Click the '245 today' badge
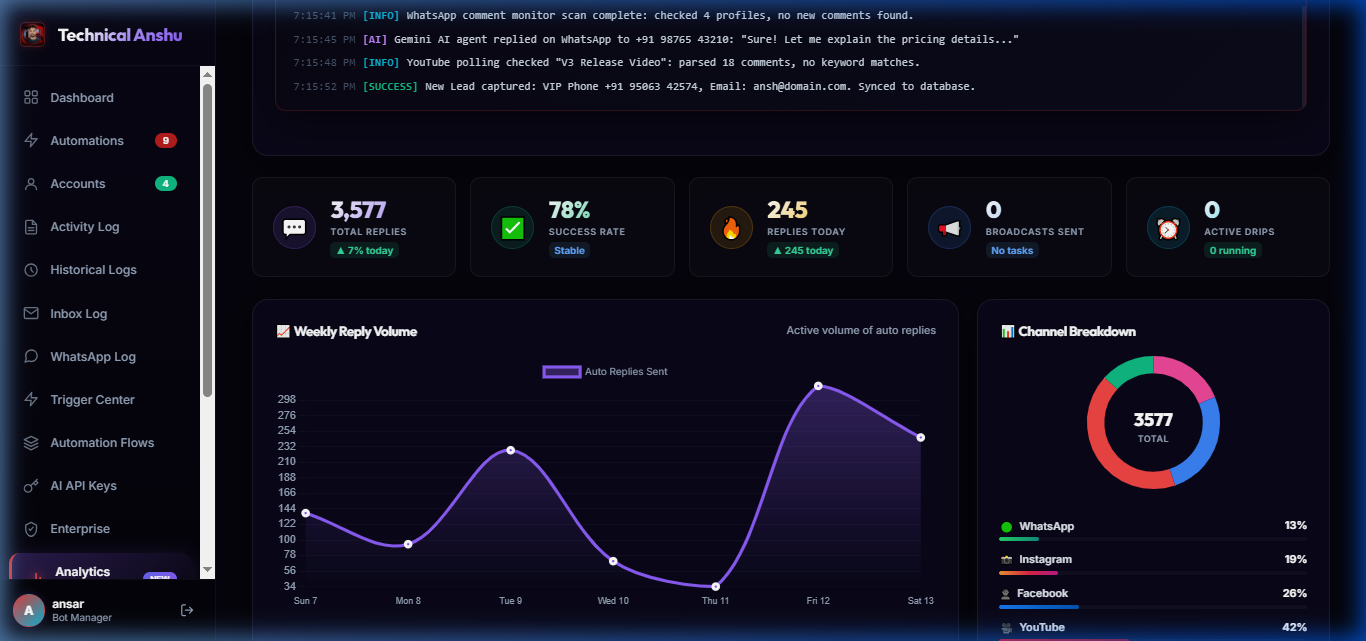Image resolution: width=1366 pixels, height=641 pixels. [803, 251]
